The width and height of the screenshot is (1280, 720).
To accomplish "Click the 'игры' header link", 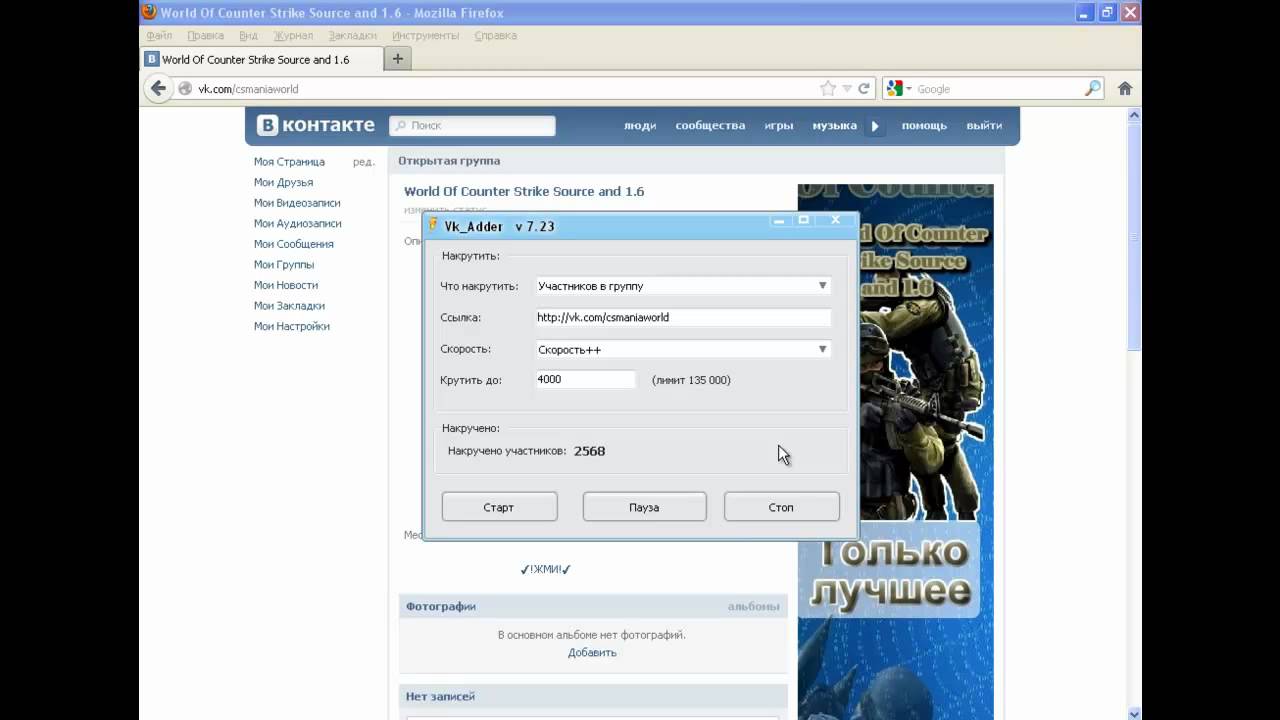I will (779, 126).
